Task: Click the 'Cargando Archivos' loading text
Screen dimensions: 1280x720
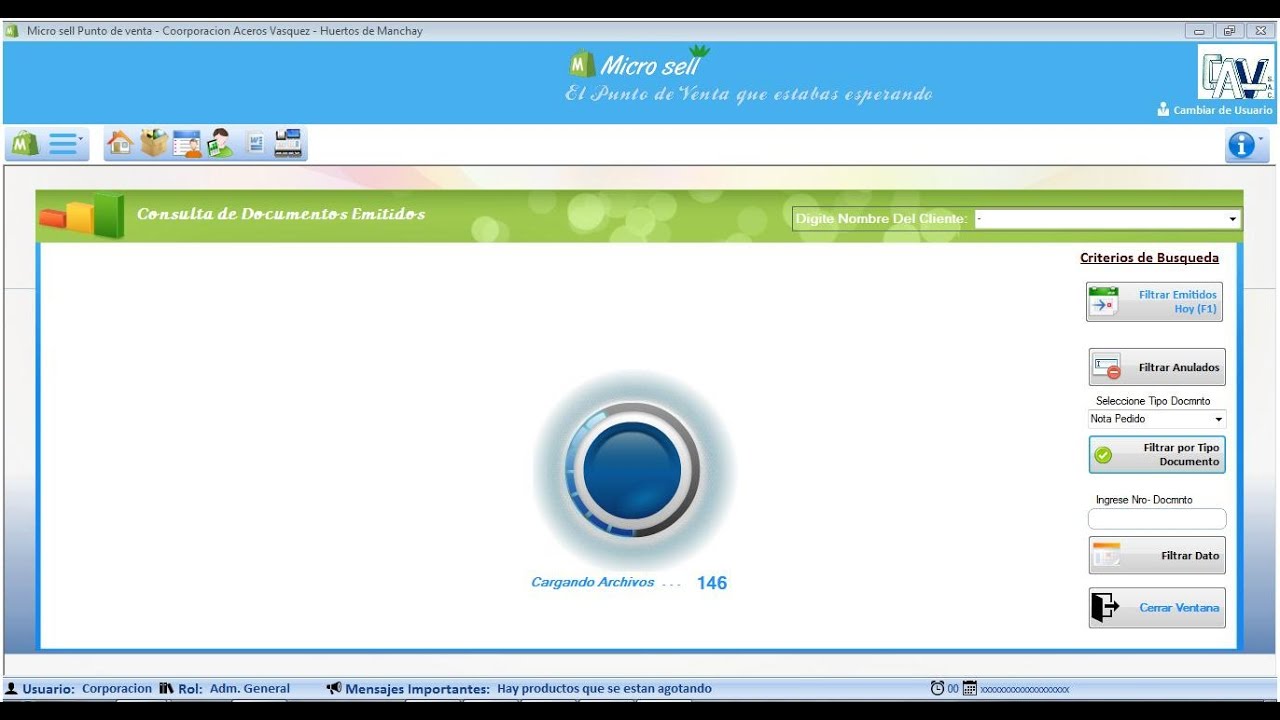Action: coord(592,582)
